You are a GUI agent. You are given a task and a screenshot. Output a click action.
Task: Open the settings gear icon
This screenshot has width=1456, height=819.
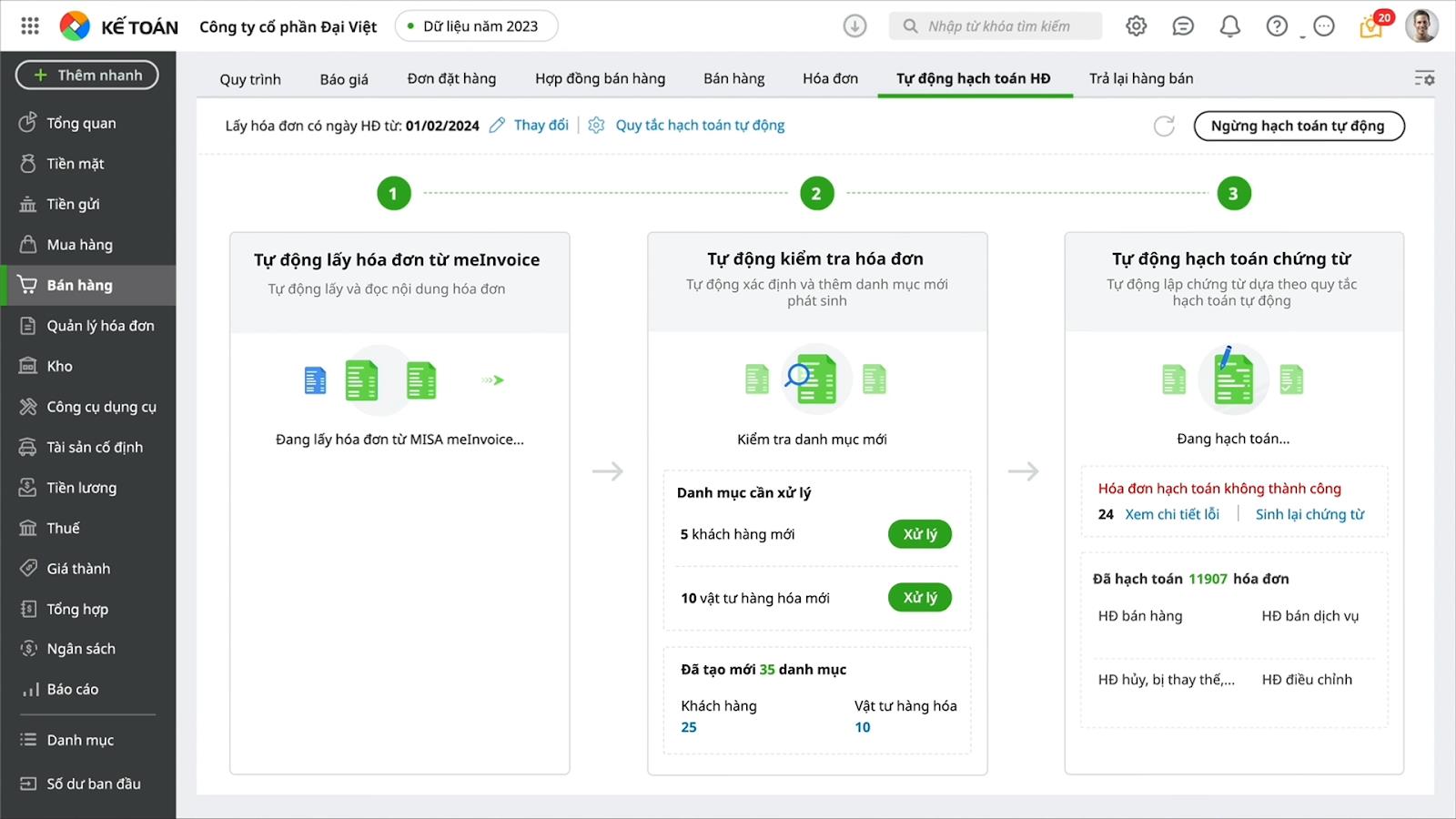click(x=1136, y=26)
